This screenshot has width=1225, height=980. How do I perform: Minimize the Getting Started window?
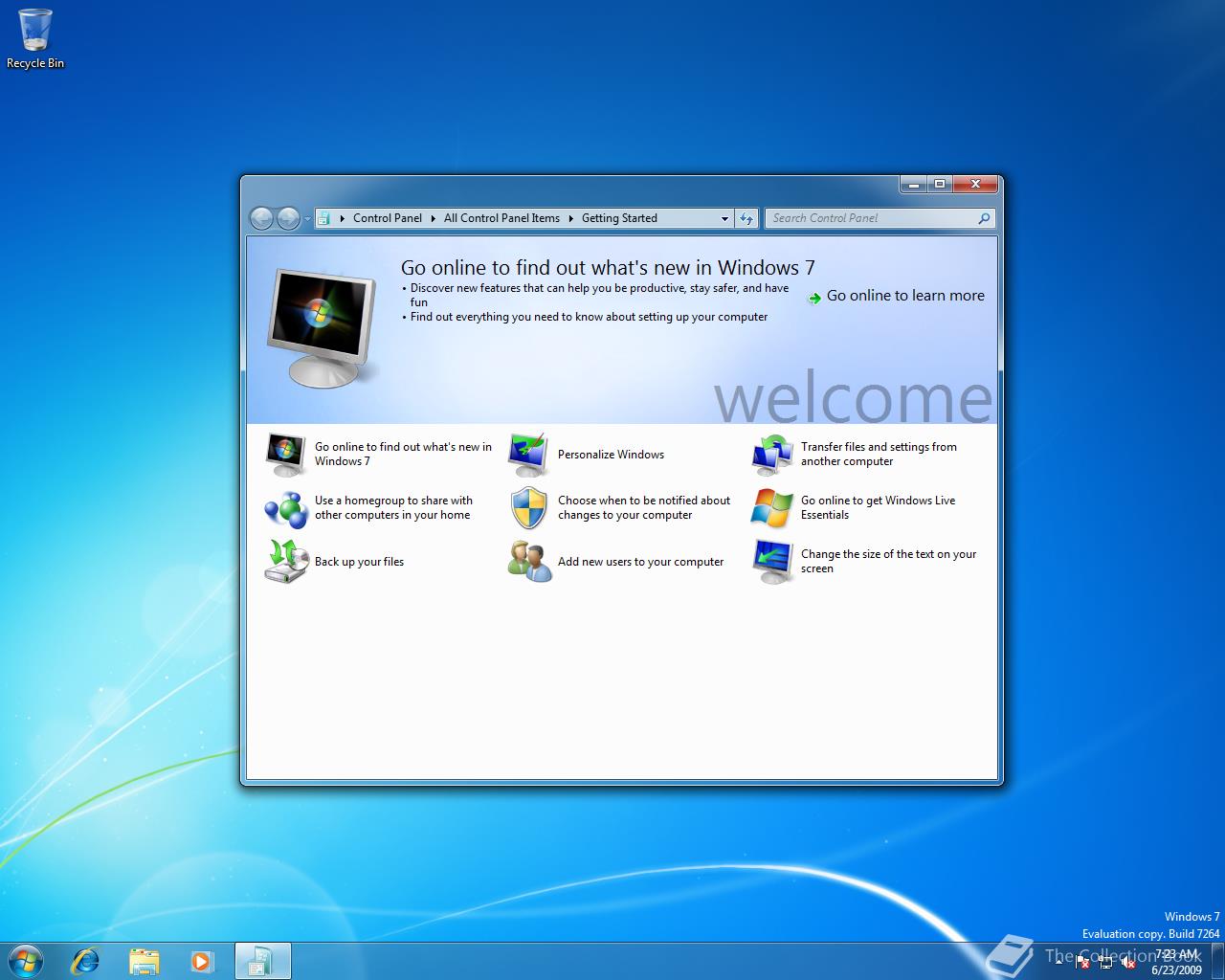pos(913,184)
